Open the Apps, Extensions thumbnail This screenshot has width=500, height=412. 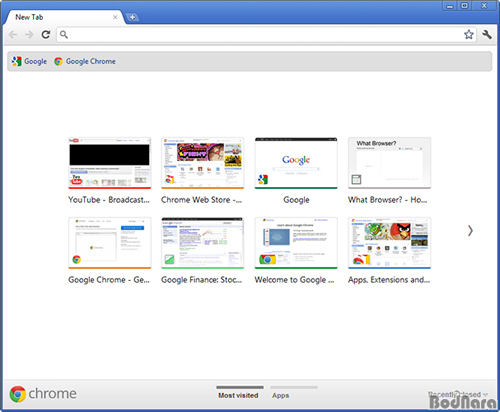pos(389,243)
